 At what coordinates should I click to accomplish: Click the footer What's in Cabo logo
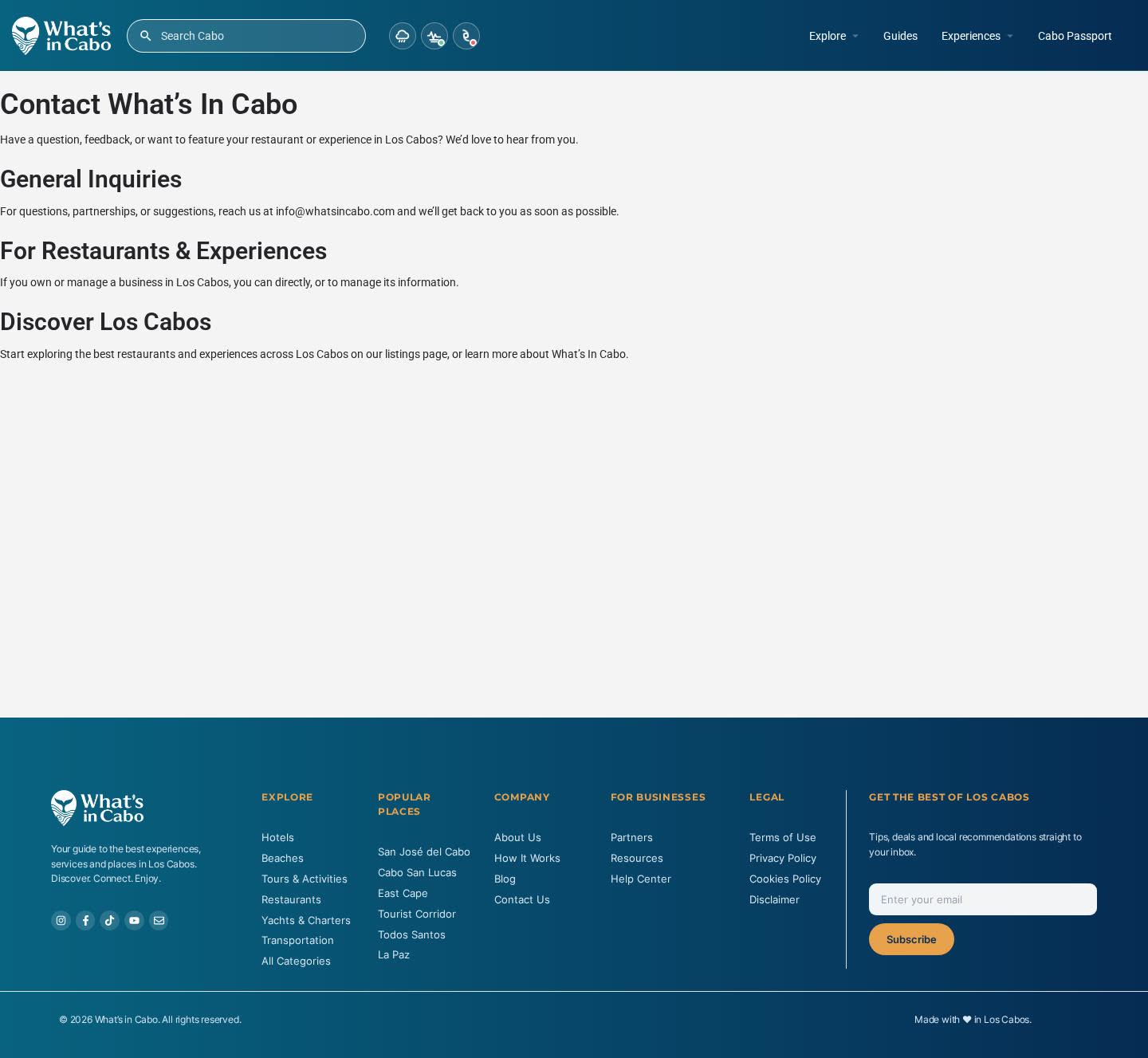pyautogui.click(x=97, y=808)
